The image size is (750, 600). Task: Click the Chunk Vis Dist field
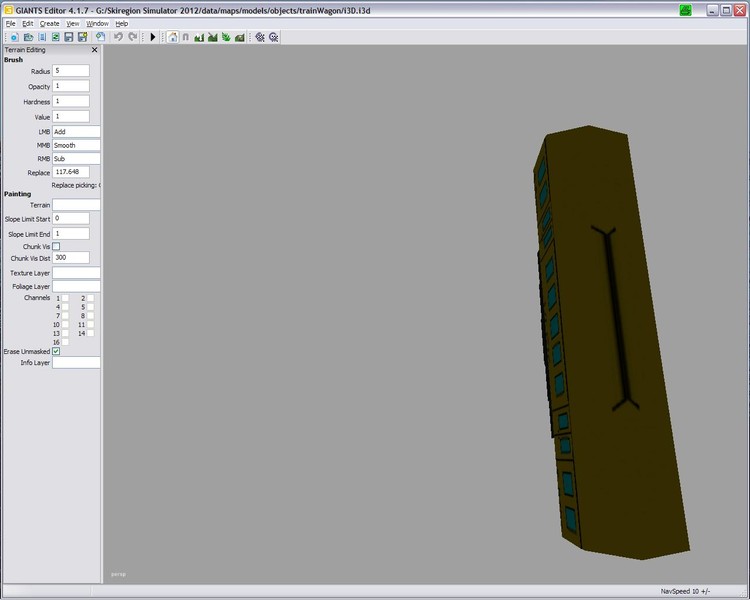coord(71,258)
